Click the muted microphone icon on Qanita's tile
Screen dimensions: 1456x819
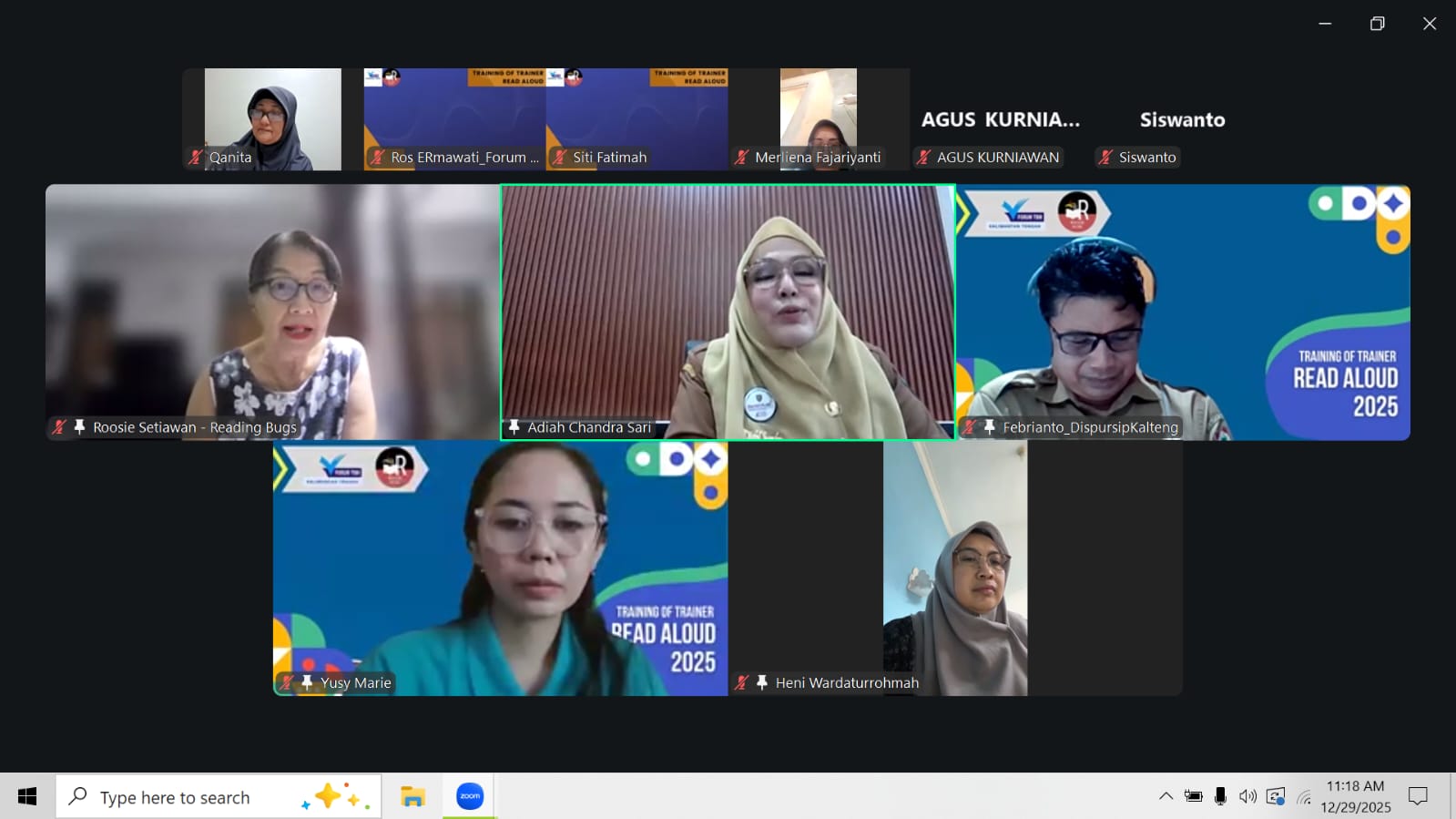pos(195,158)
